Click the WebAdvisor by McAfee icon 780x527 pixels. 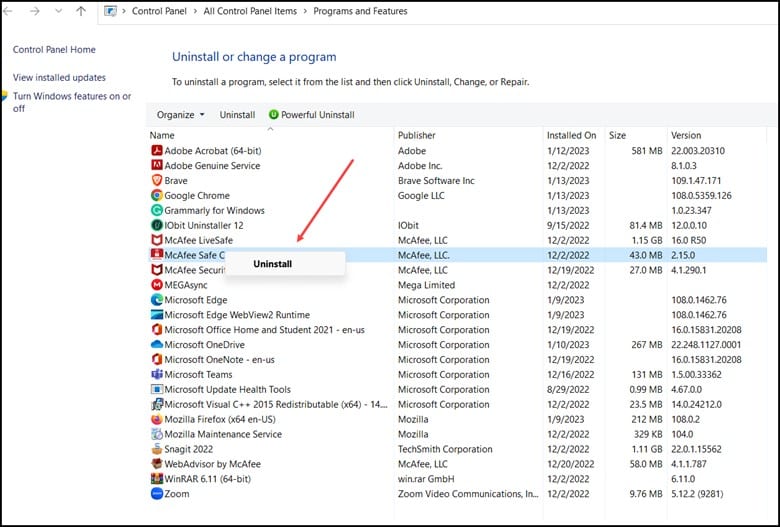[x=157, y=464]
